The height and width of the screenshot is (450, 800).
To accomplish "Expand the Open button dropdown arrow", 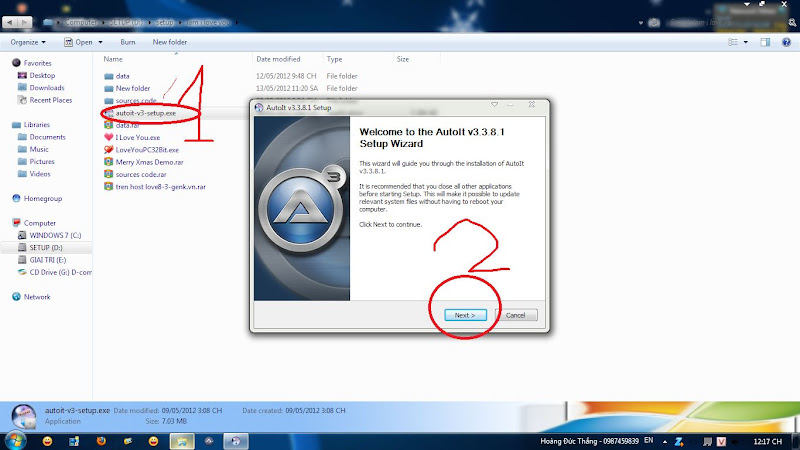I will pos(102,42).
